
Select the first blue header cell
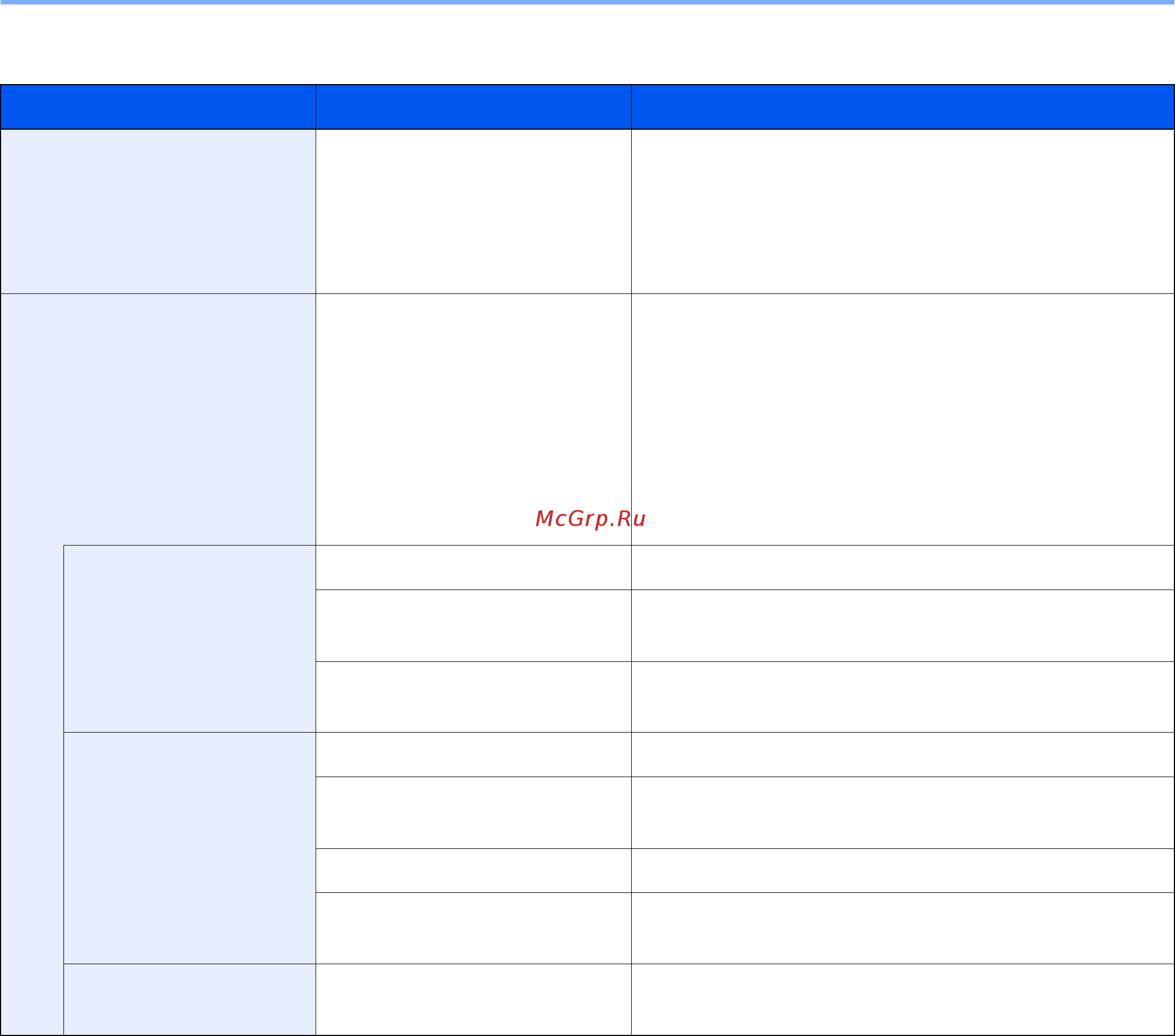(158, 107)
